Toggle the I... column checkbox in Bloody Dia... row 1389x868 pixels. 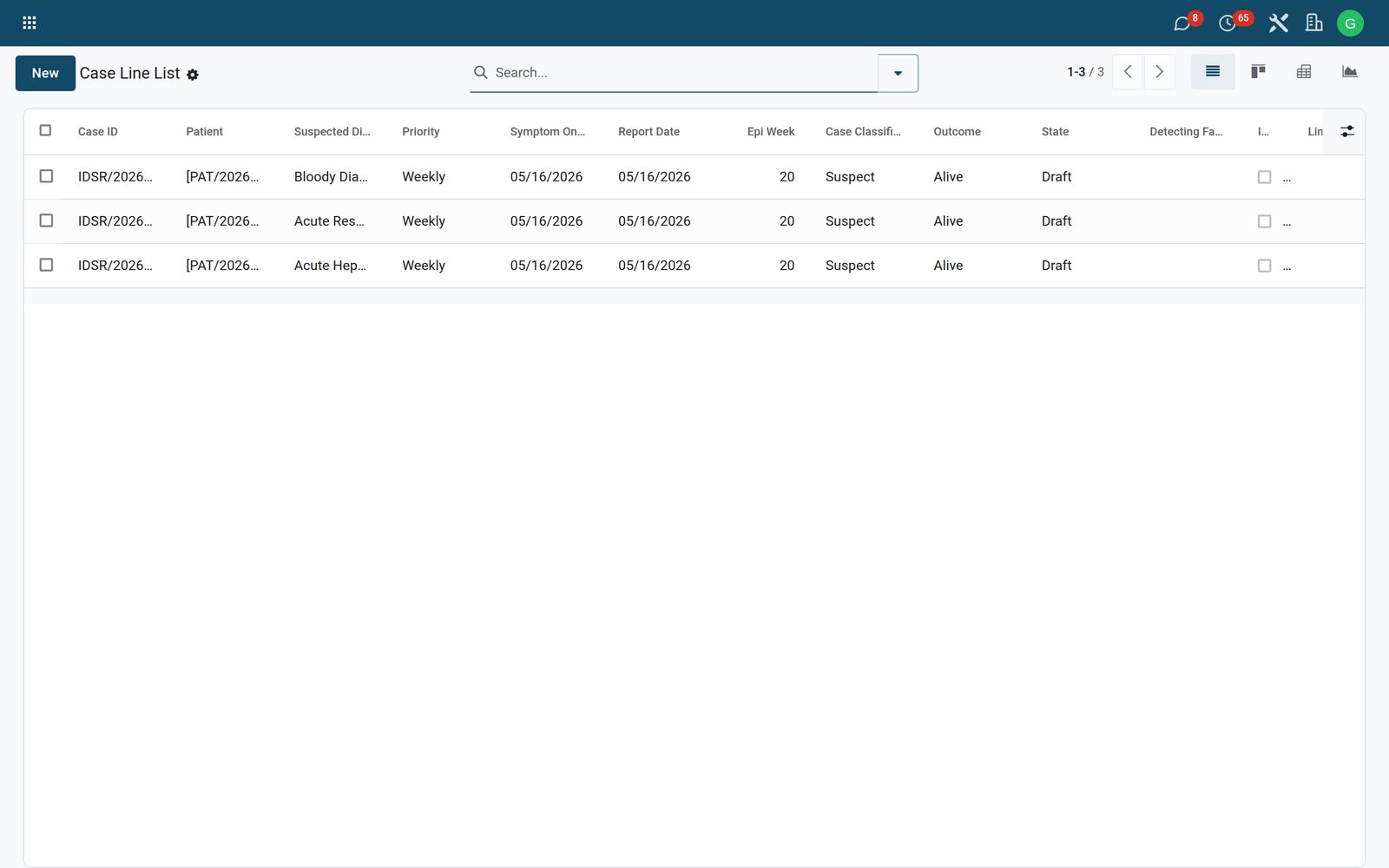pos(1264,177)
